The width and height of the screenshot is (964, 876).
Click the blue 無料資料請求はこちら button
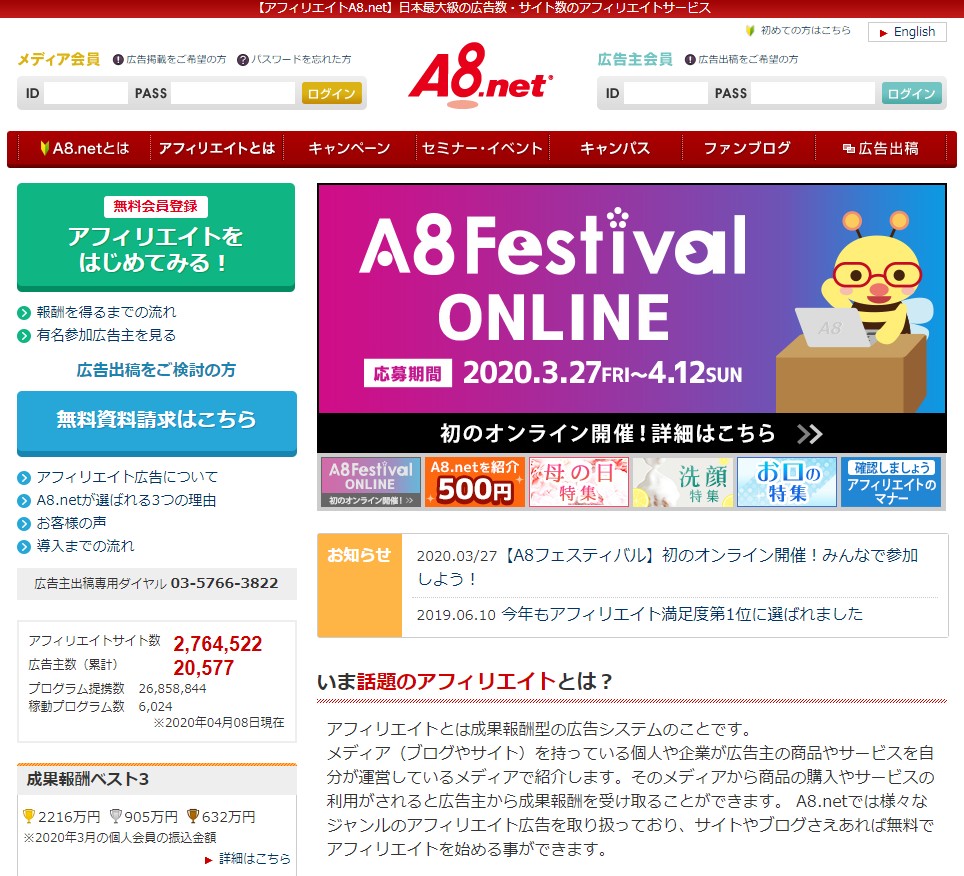tap(157, 423)
